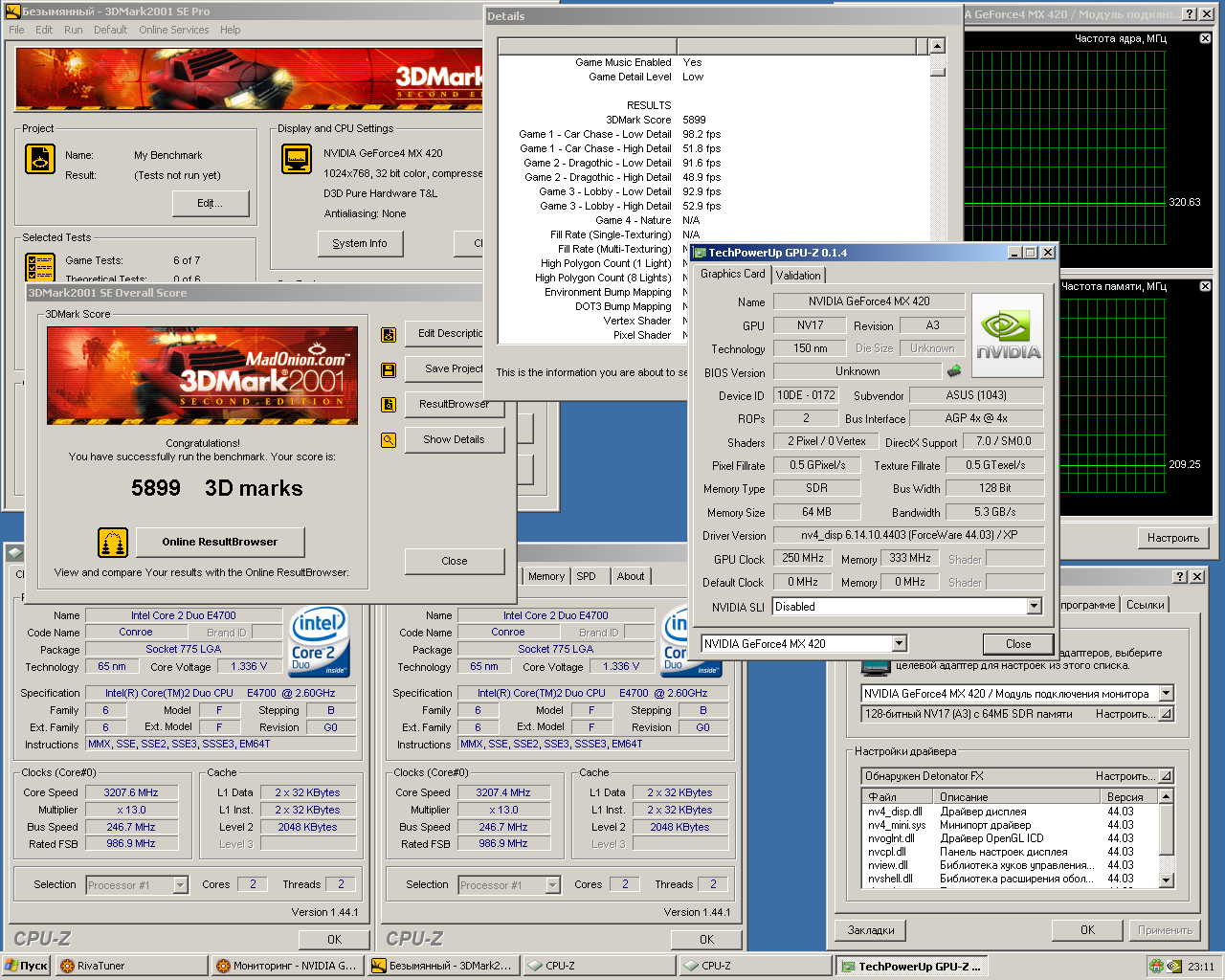
Task: Click the Driver Version field in GPU-Z
Action: pos(909,536)
